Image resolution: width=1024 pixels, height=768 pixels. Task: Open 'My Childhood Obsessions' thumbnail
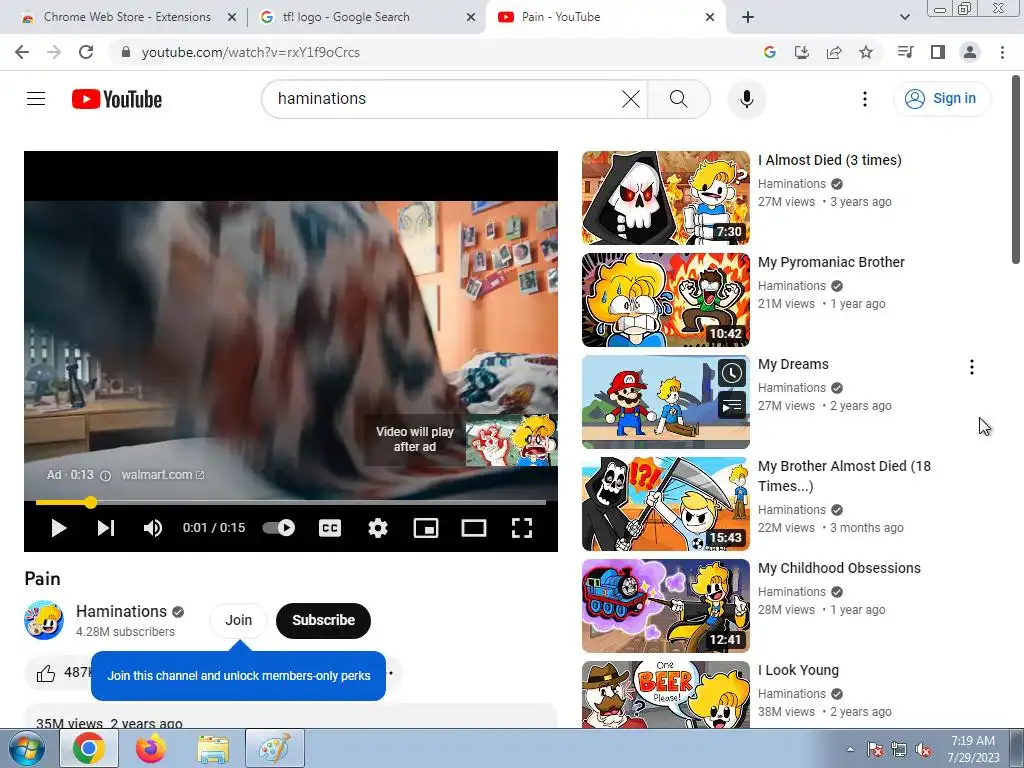[665, 605]
